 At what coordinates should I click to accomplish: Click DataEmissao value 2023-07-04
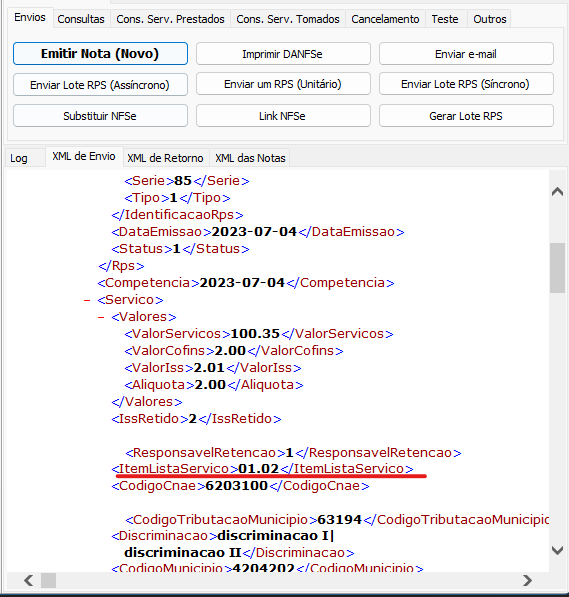(254, 232)
